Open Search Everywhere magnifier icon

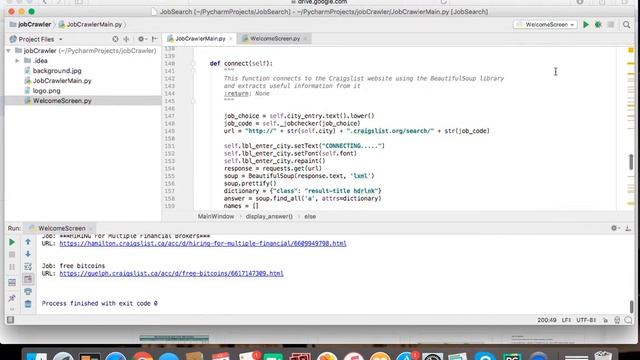627,25
